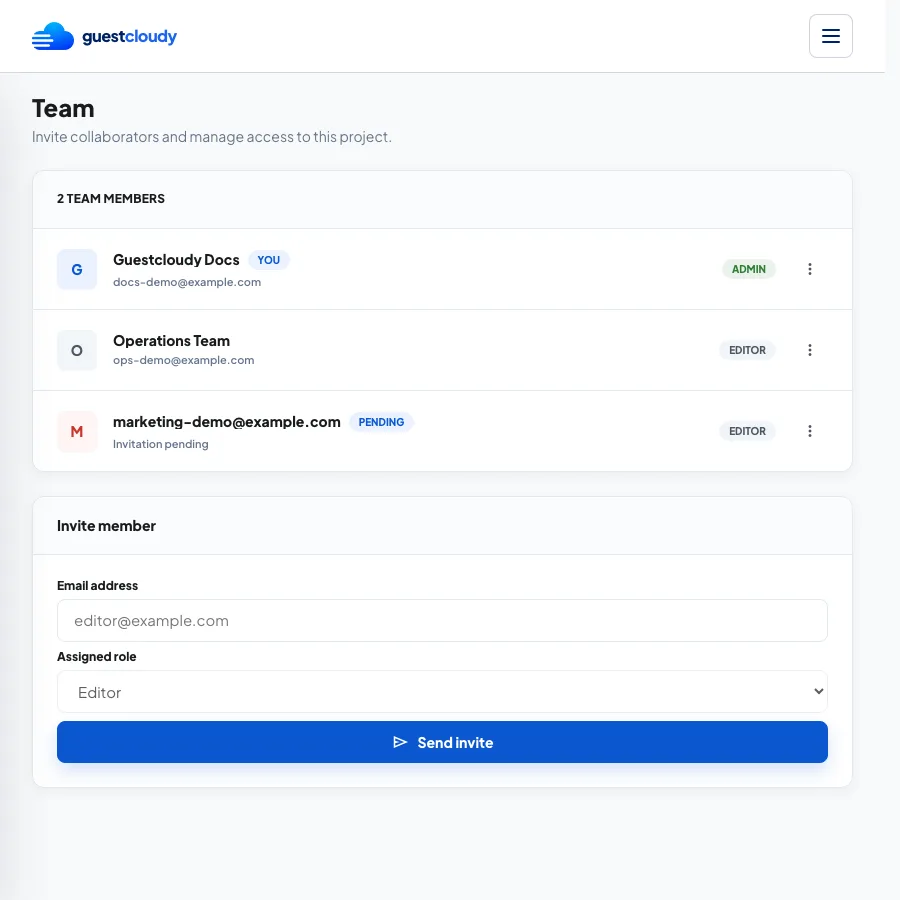The width and height of the screenshot is (900, 900).
Task: Open the hamburger menu button
Action: click(x=831, y=36)
